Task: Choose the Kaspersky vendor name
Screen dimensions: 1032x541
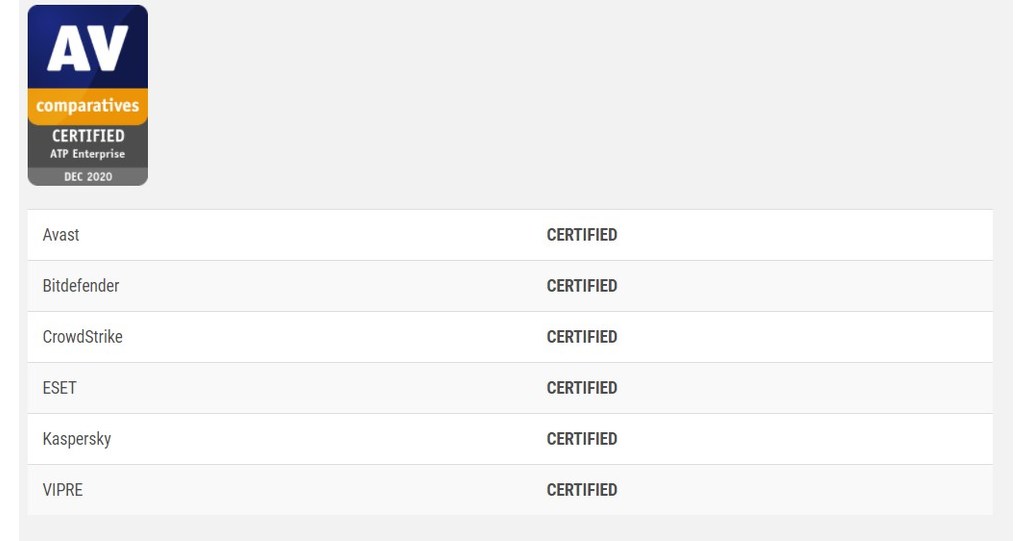Action: tap(77, 439)
